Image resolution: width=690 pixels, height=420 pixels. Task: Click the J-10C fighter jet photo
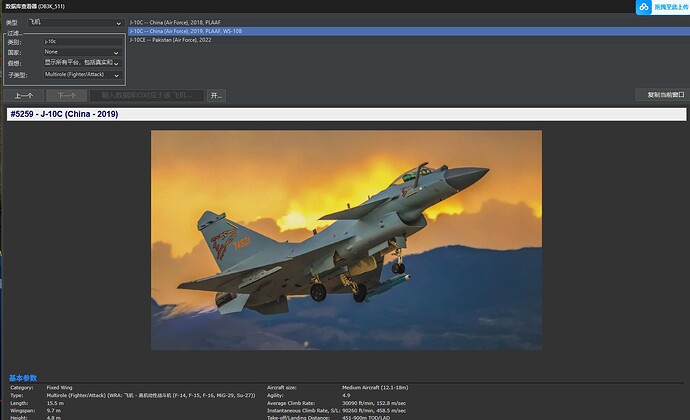[345, 240]
